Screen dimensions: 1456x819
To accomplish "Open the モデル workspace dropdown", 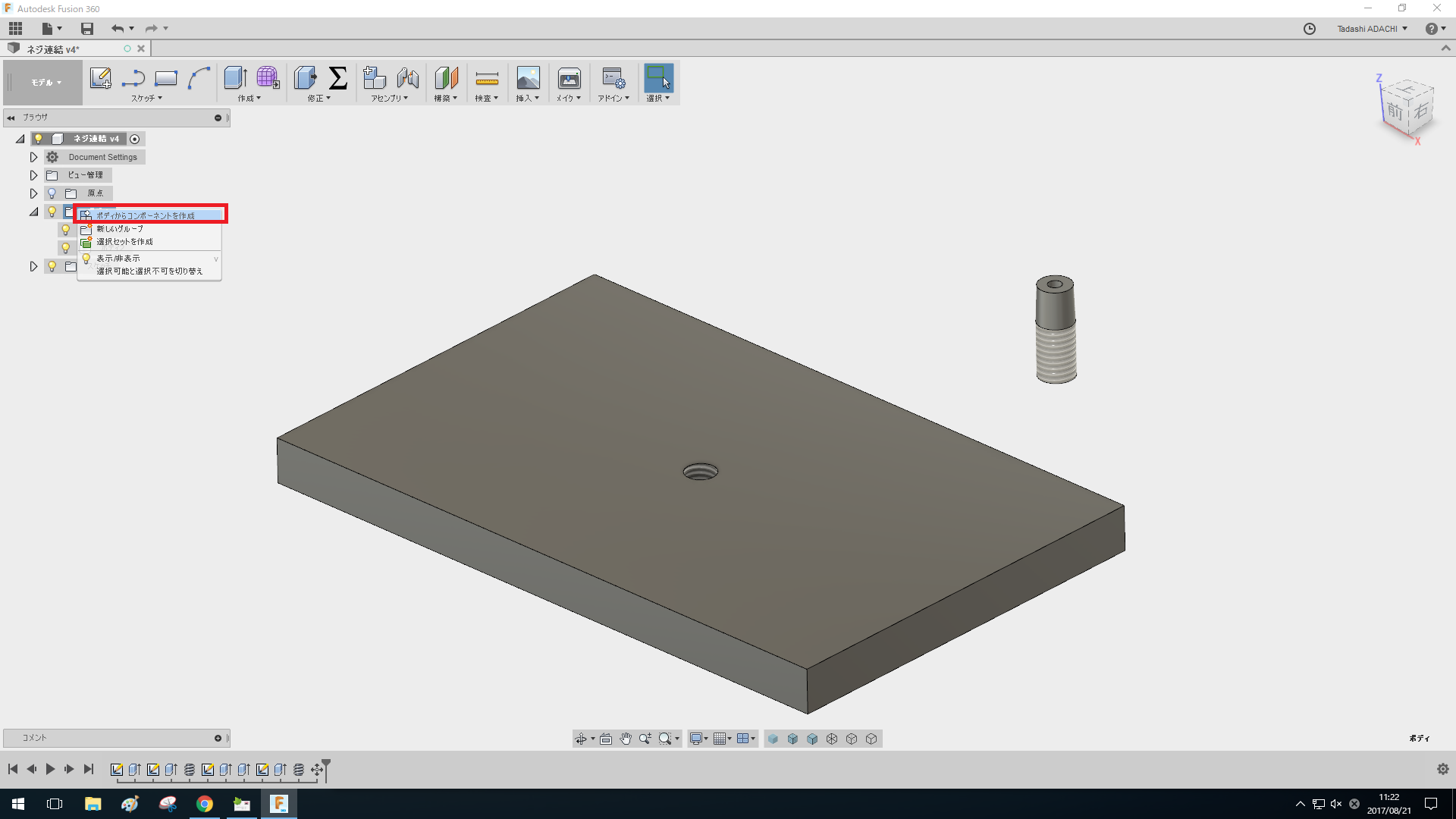I will (x=45, y=83).
